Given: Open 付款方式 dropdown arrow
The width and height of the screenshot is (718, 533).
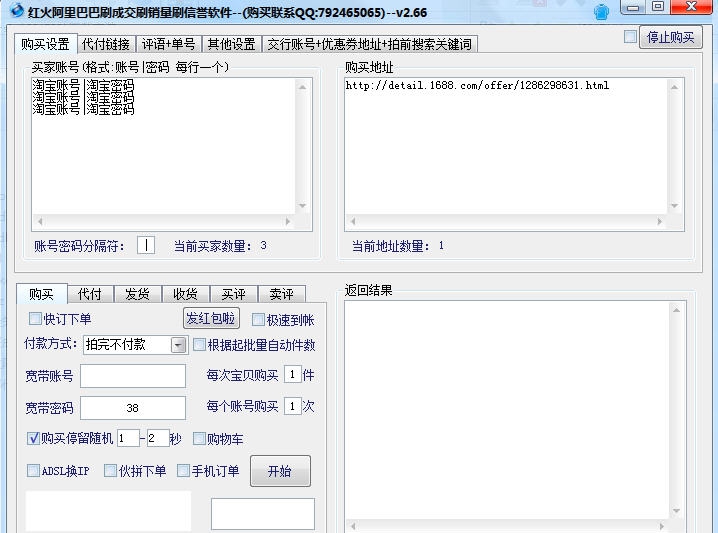Looking at the screenshot, I should (x=179, y=345).
